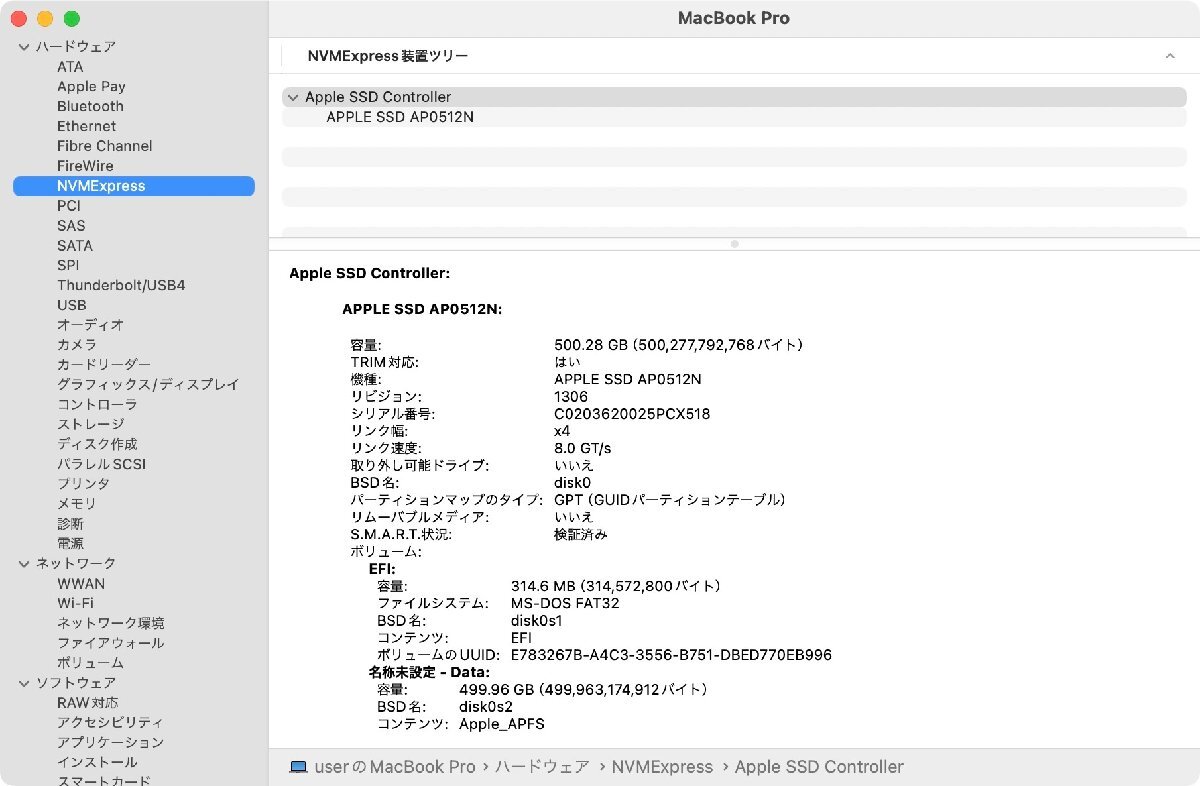Select SATA in the sidebar

pos(75,246)
